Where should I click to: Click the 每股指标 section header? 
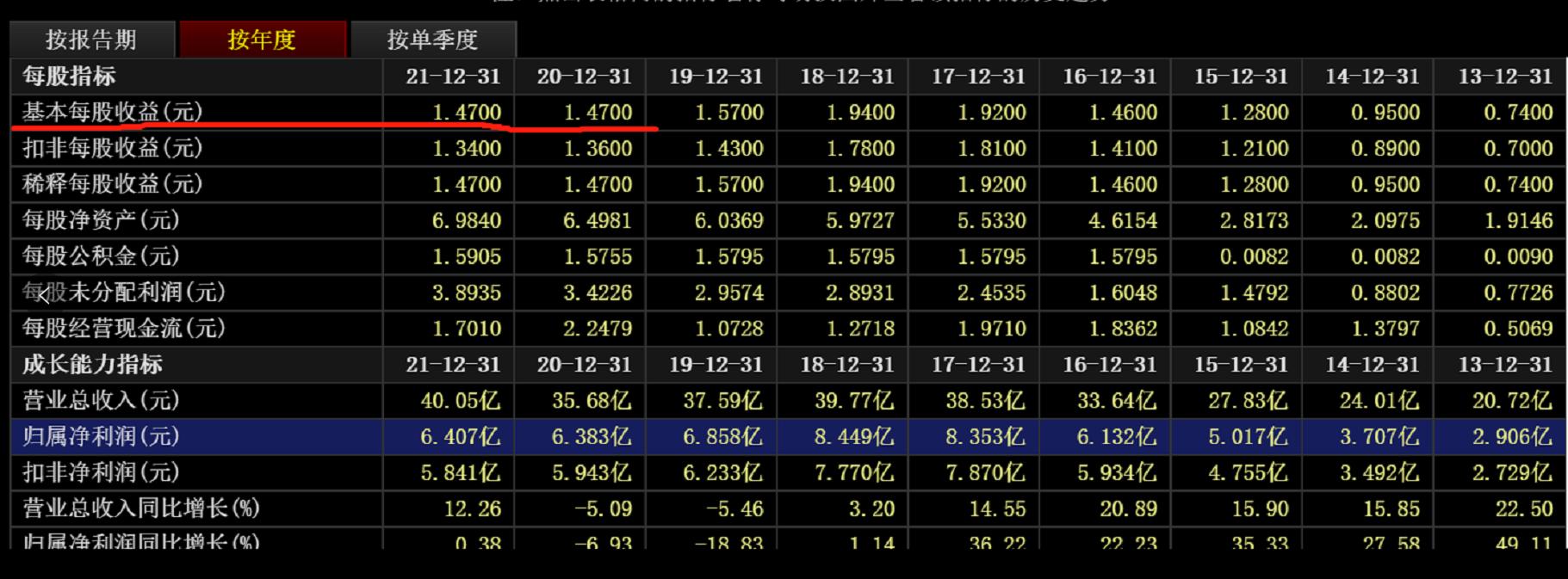(x=69, y=76)
